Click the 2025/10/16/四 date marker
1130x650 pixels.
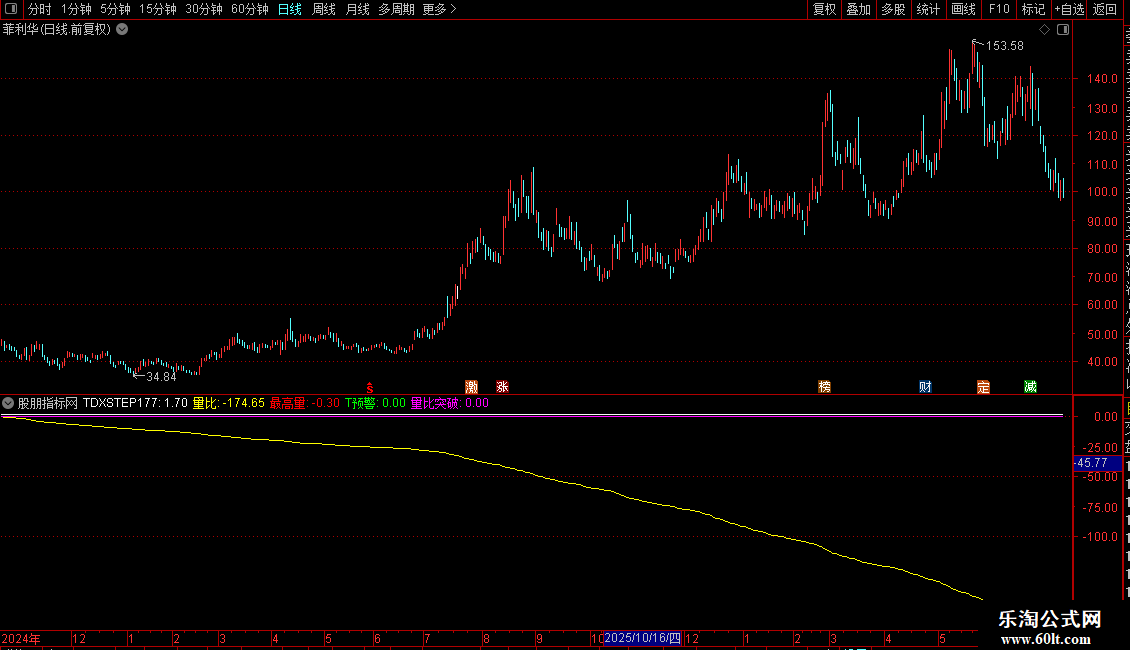coord(642,638)
